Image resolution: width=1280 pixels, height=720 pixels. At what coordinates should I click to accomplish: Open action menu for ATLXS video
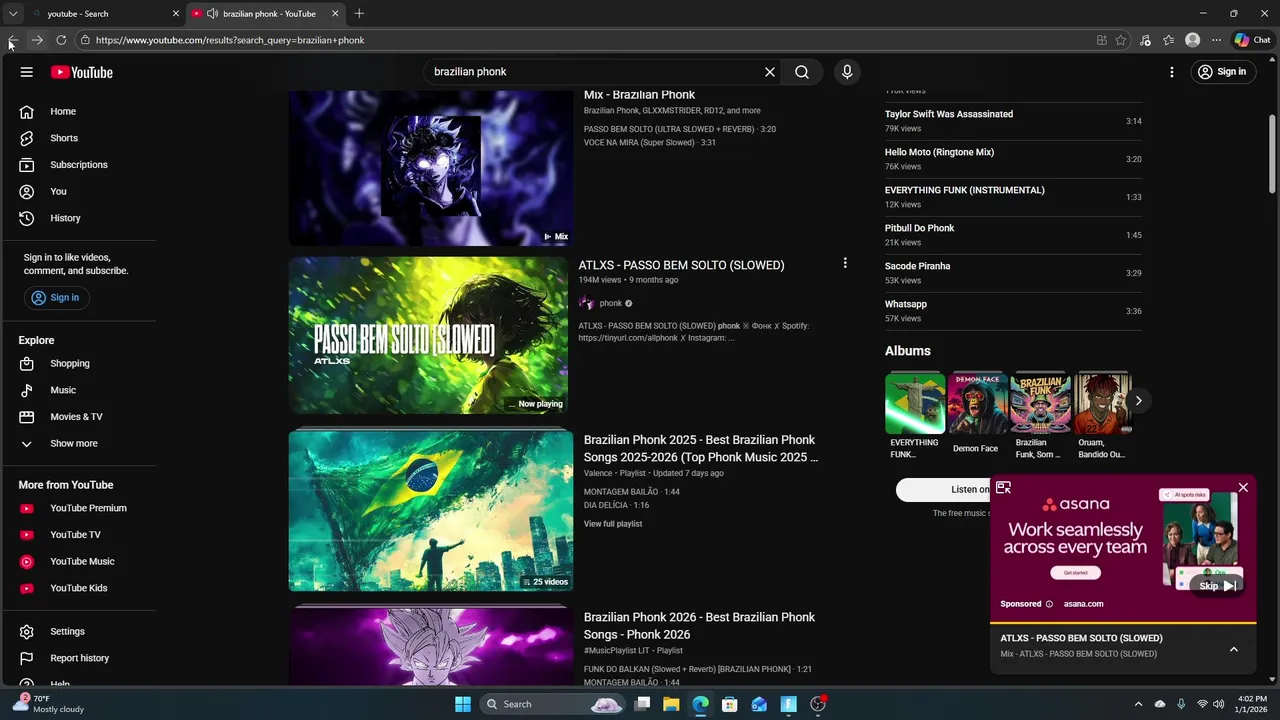[x=845, y=263]
